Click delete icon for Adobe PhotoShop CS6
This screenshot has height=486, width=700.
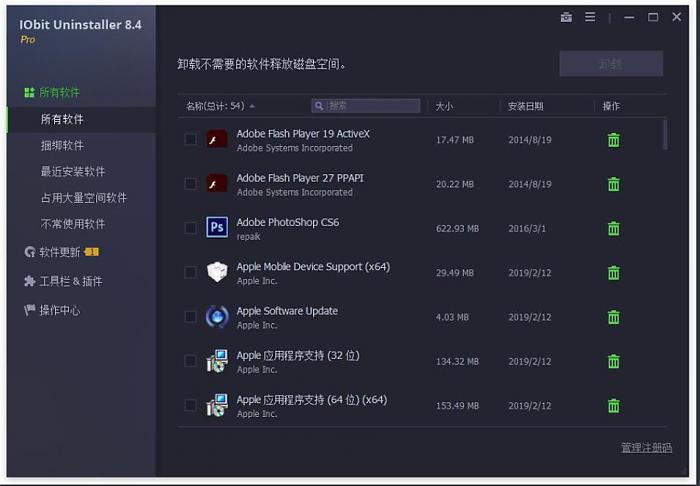(x=613, y=228)
